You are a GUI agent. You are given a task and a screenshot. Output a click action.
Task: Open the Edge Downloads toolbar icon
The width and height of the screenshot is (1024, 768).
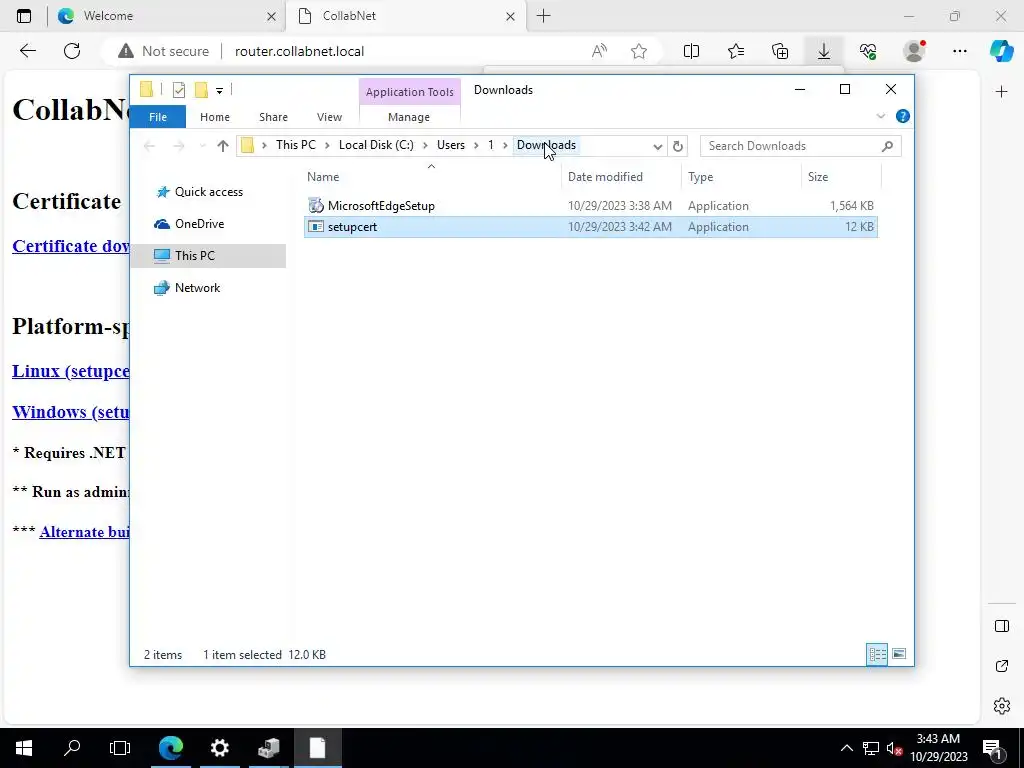pyautogui.click(x=824, y=51)
